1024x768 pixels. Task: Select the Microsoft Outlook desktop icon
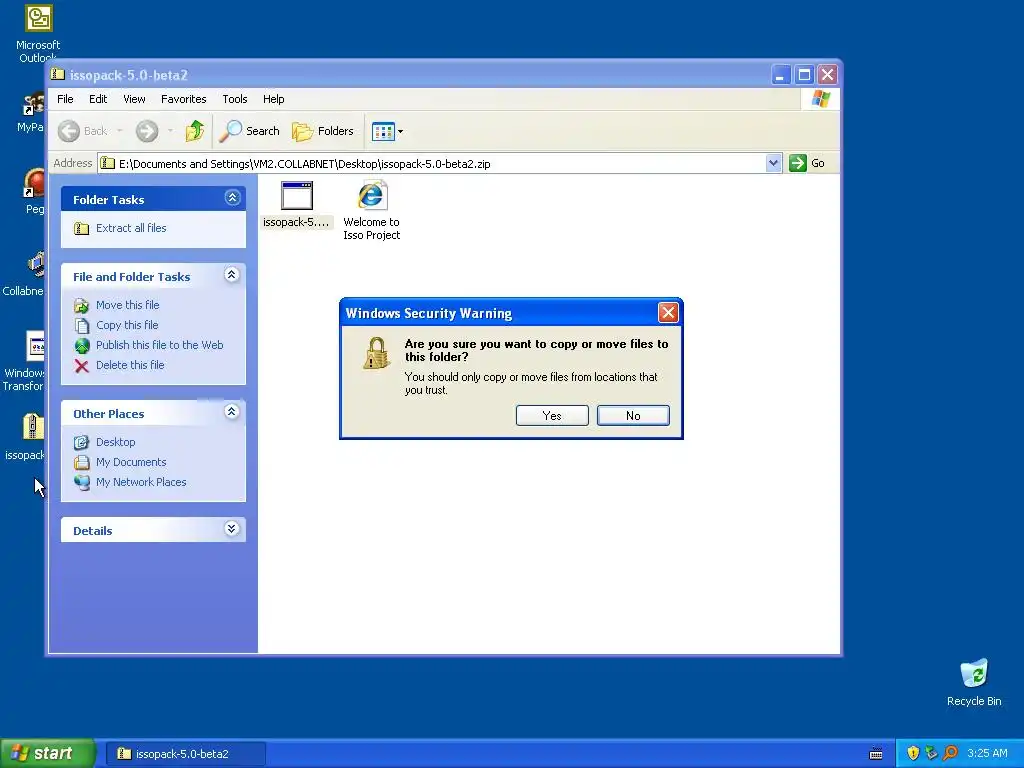click(x=38, y=33)
